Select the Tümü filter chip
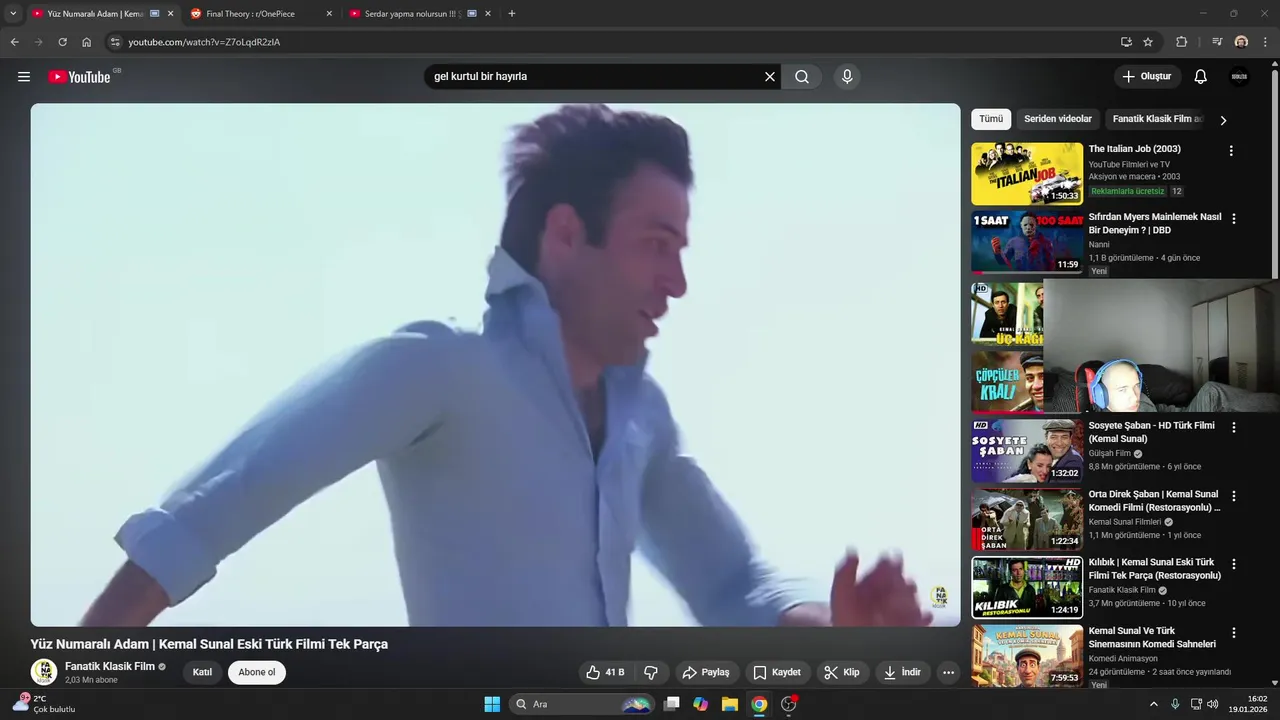The height and width of the screenshot is (720, 1280). click(x=991, y=119)
